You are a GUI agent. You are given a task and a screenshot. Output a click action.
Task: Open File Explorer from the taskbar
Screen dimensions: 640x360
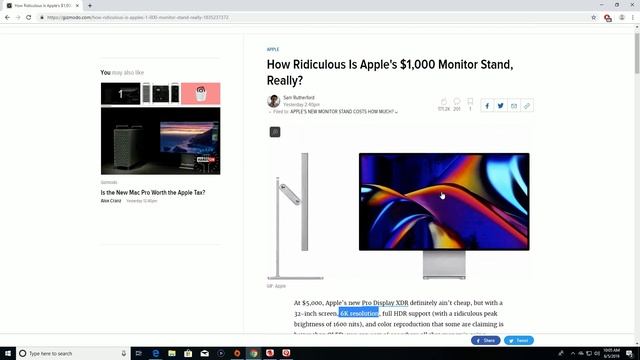[172, 353]
